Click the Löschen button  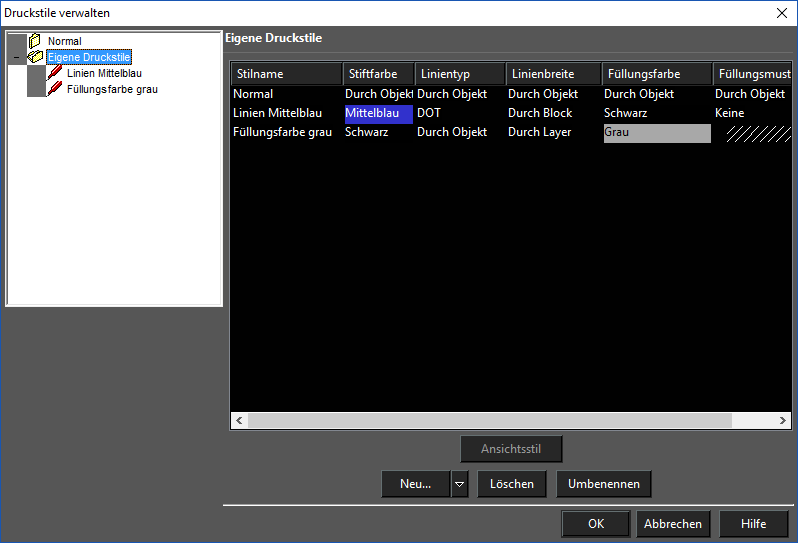coord(511,484)
